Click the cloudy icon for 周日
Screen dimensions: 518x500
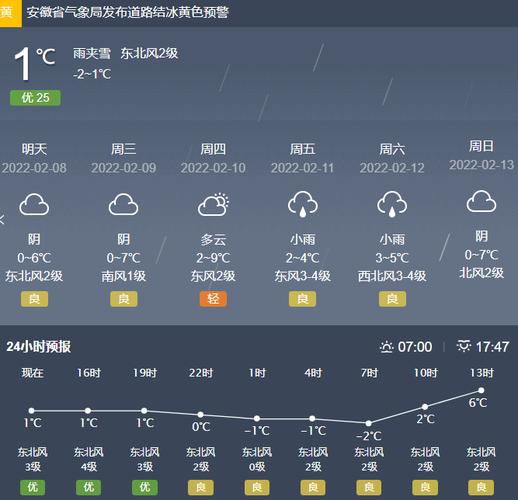click(481, 201)
